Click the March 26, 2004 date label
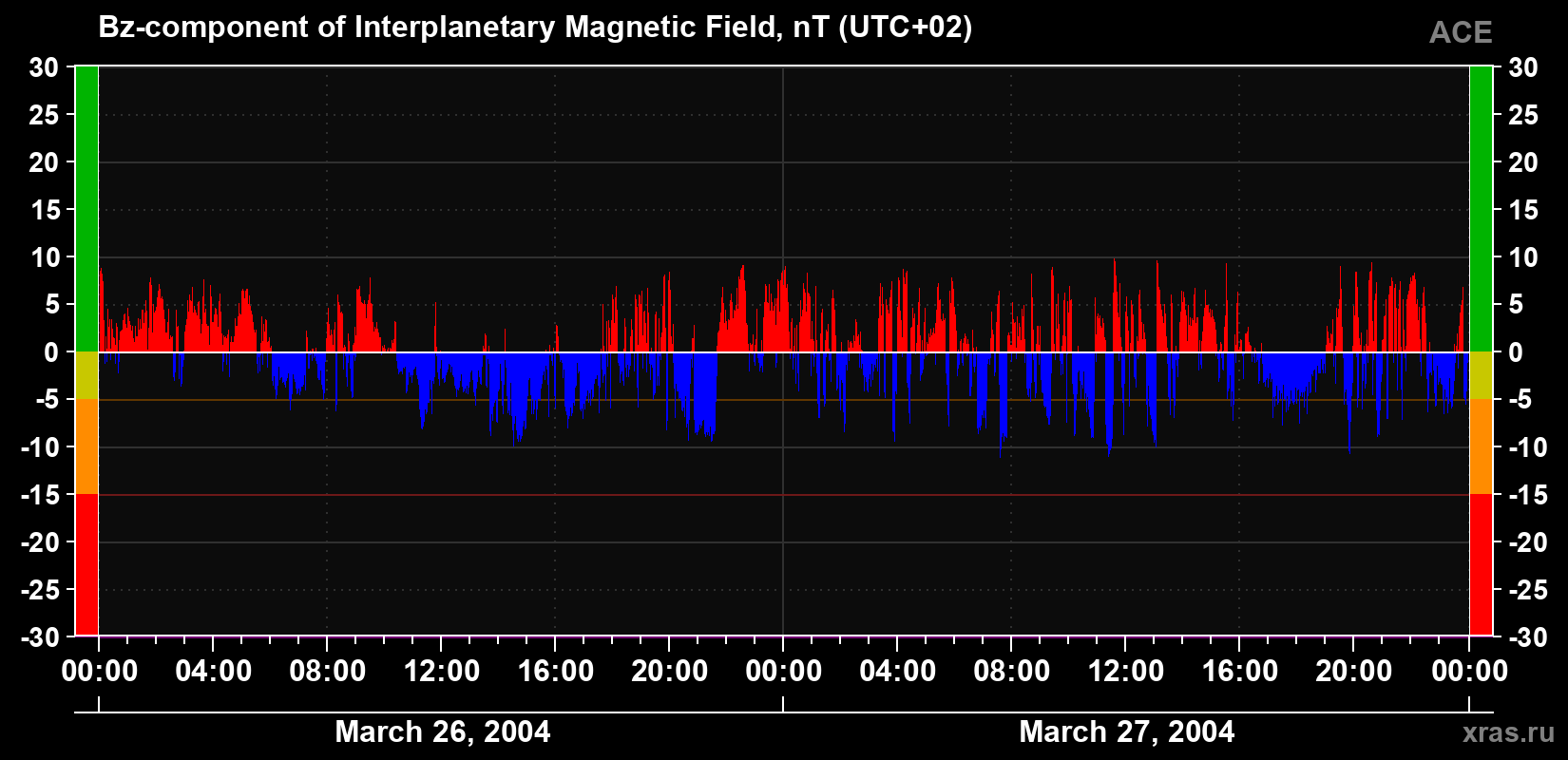This screenshot has height=760, width=1568. [x=443, y=731]
